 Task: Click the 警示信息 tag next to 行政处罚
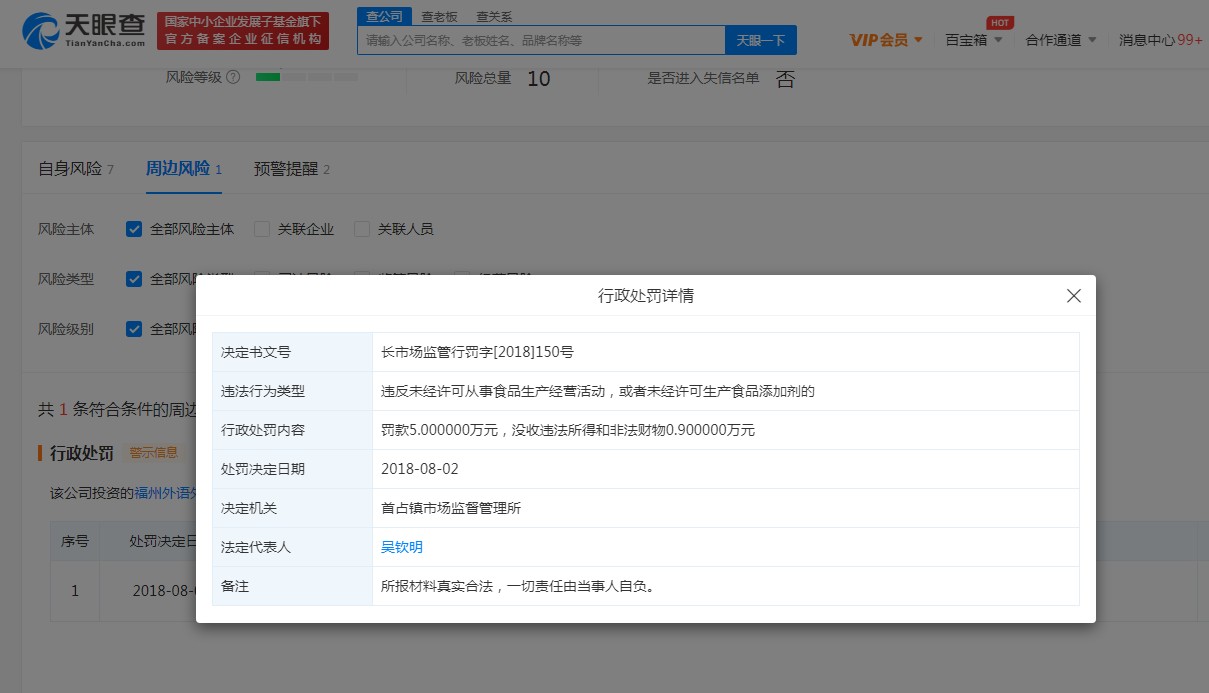point(153,453)
